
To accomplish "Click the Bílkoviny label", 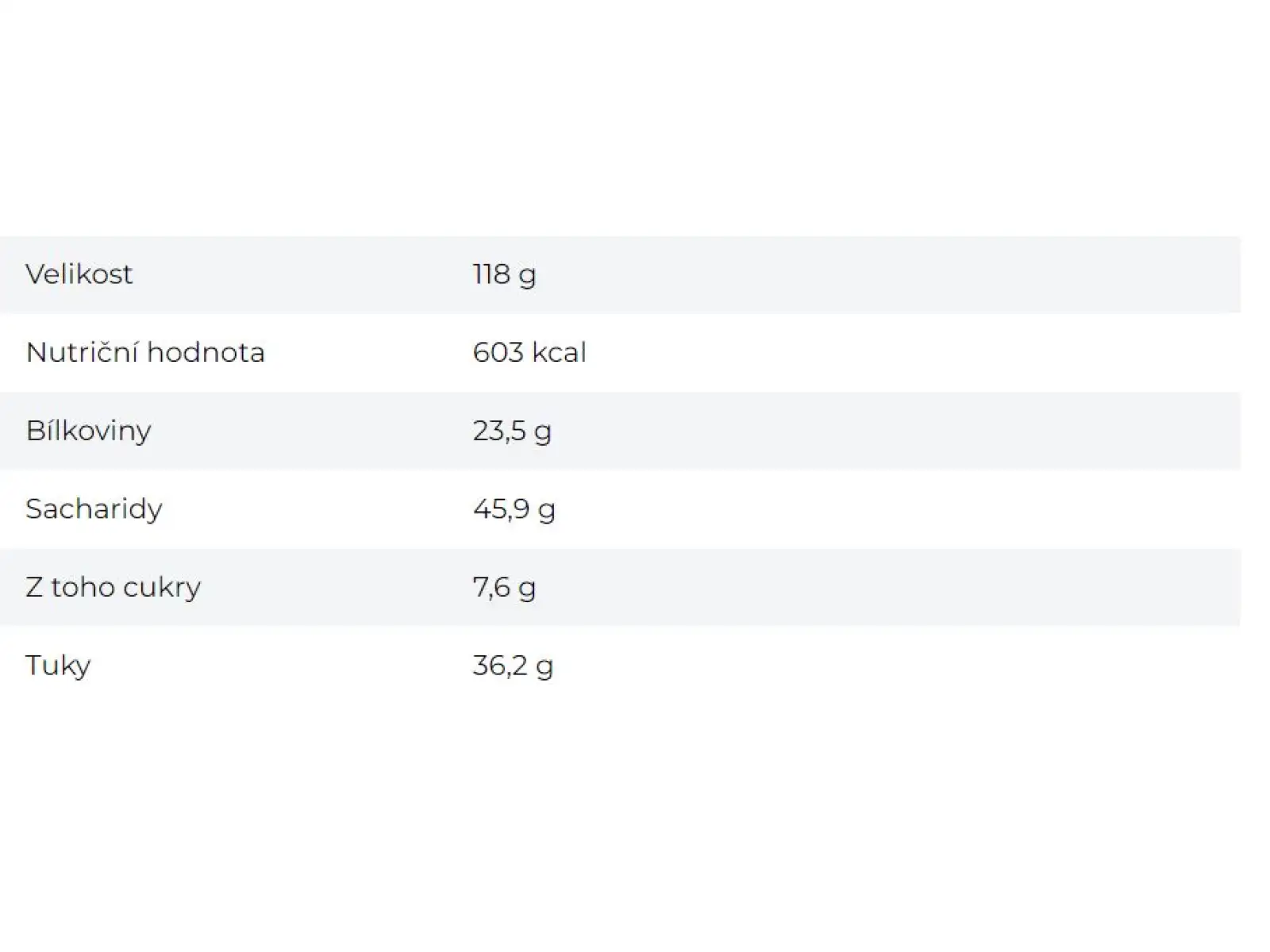I will 88,432.
